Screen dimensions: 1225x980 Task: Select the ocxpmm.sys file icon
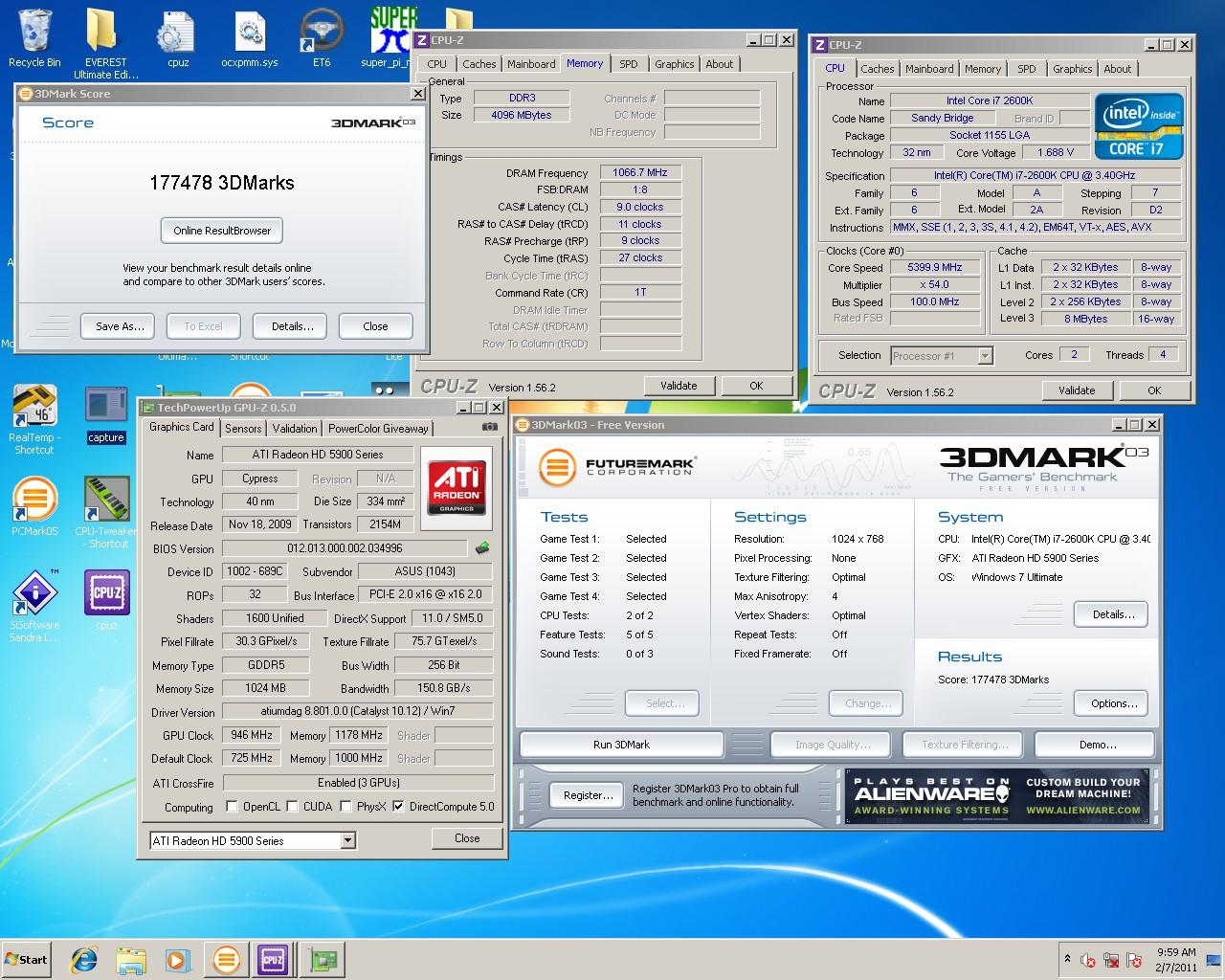pos(250,38)
